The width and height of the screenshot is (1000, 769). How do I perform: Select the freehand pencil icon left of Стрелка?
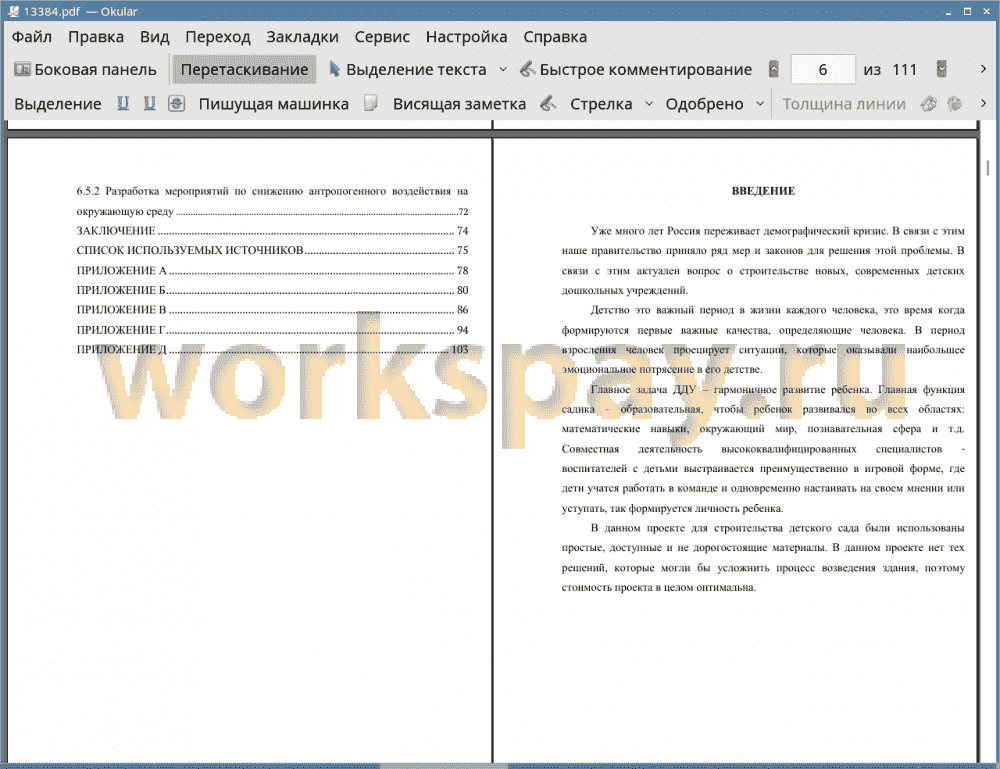click(x=548, y=103)
